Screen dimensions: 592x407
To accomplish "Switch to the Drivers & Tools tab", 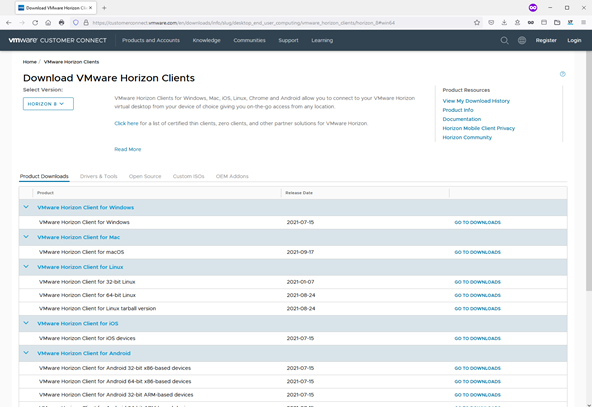I will point(99,176).
